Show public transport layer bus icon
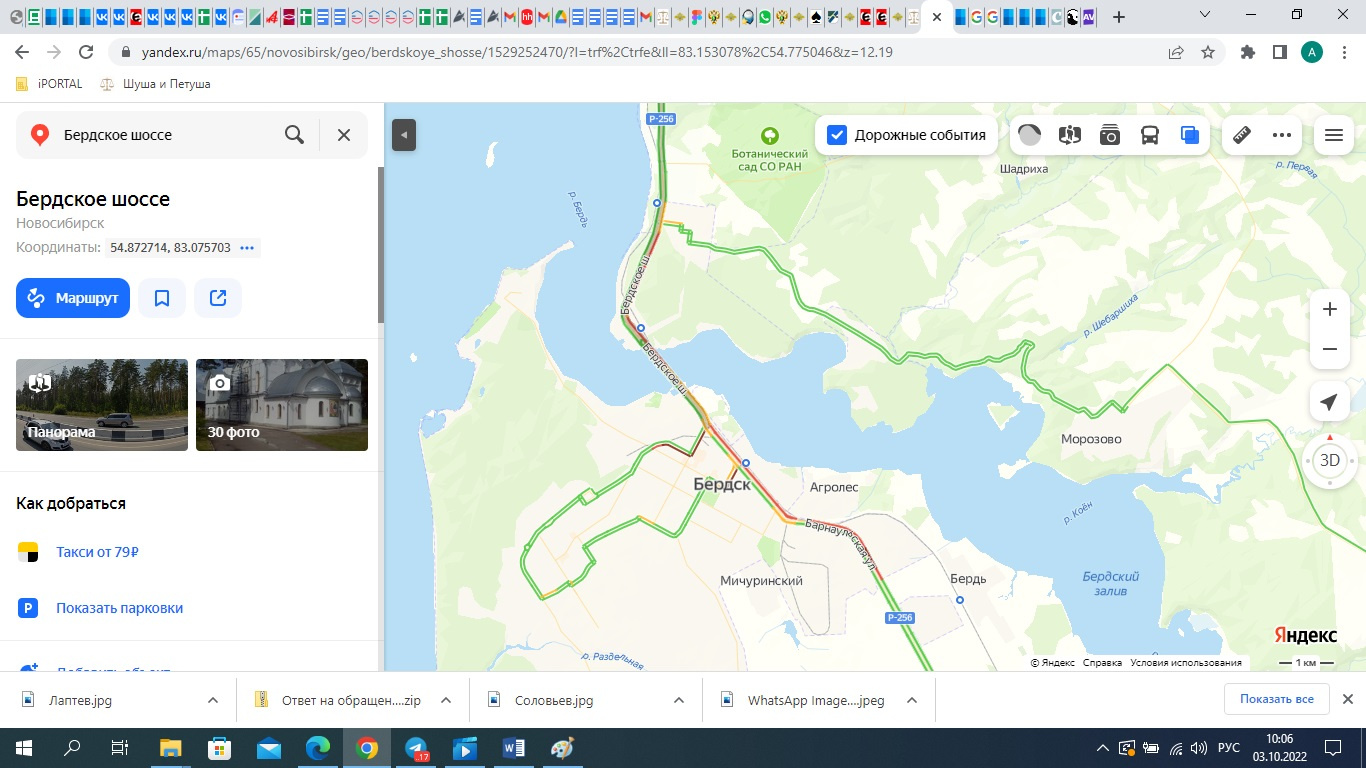The height and width of the screenshot is (768, 1366). pyautogui.click(x=1150, y=135)
